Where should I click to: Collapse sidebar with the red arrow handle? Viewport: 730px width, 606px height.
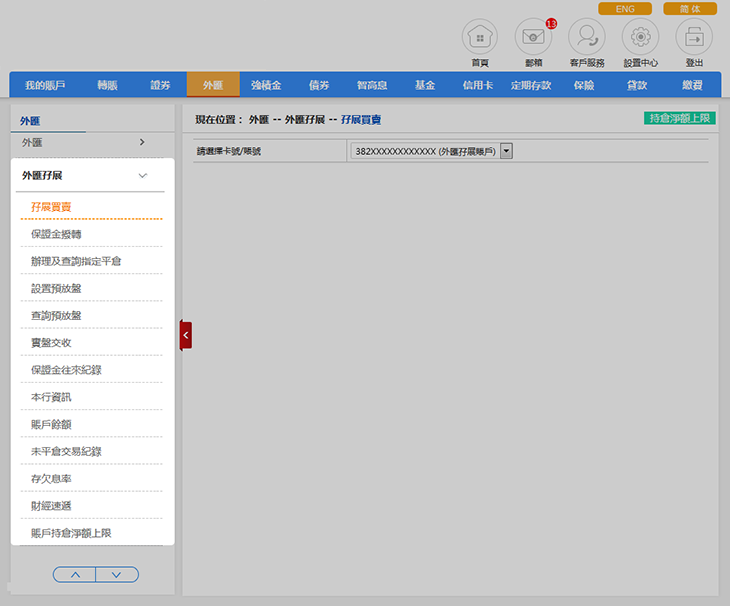[x=185, y=336]
